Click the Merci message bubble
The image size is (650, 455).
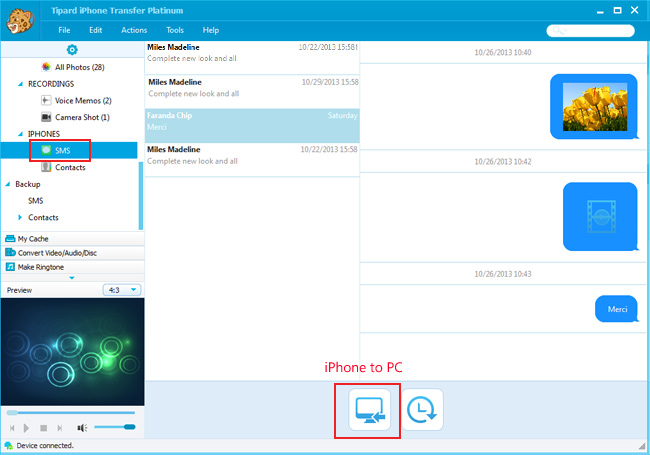[x=617, y=309]
